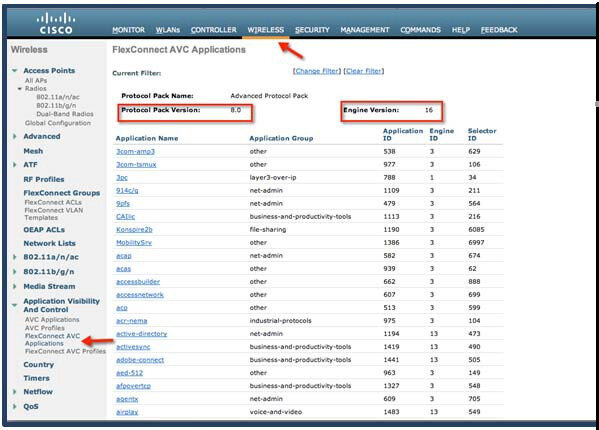Open the afpovertcp application link
The height and width of the screenshot is (430, 599).
click(x=133, y=386)
